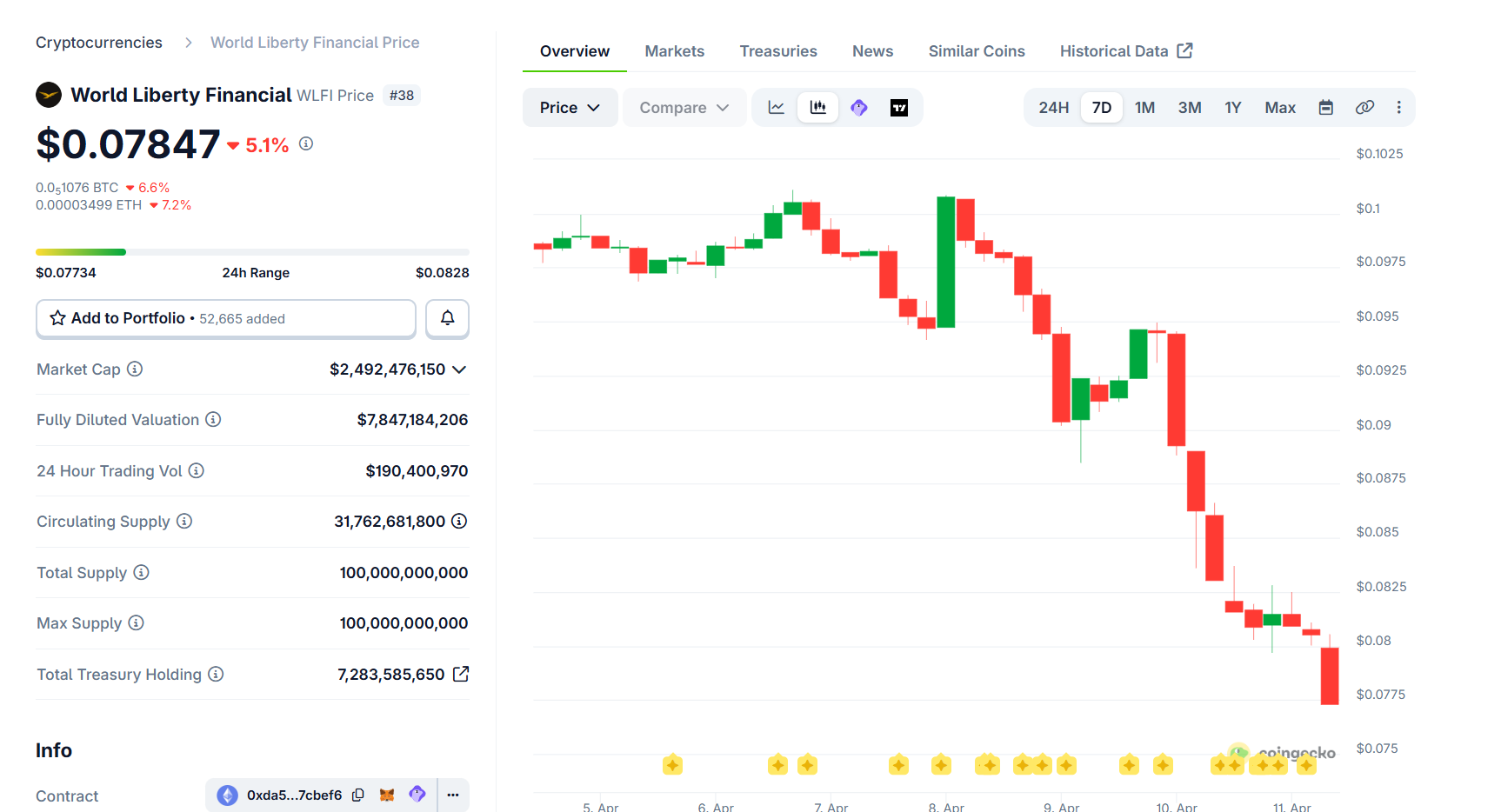Open the calendar date range picker
The image size is (1501, 812).
tap(1325, 108)
